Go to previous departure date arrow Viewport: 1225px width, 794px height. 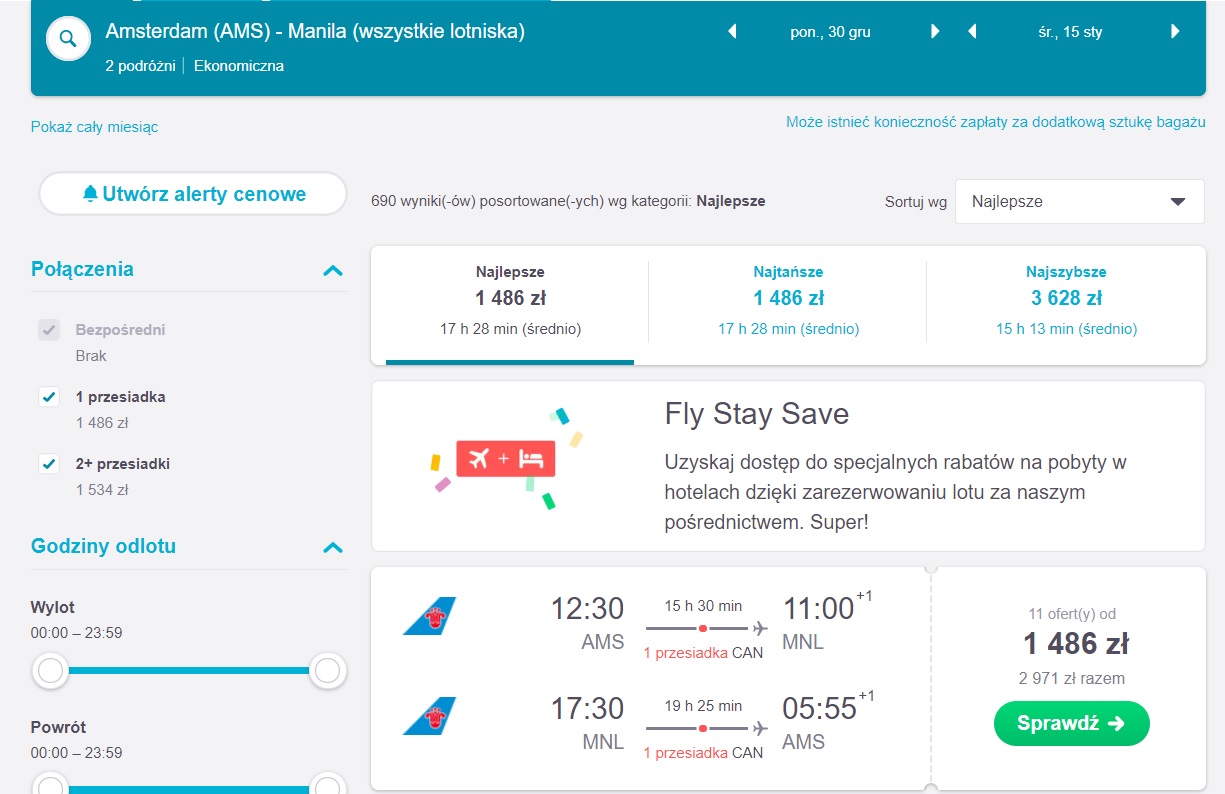[732, 32]
